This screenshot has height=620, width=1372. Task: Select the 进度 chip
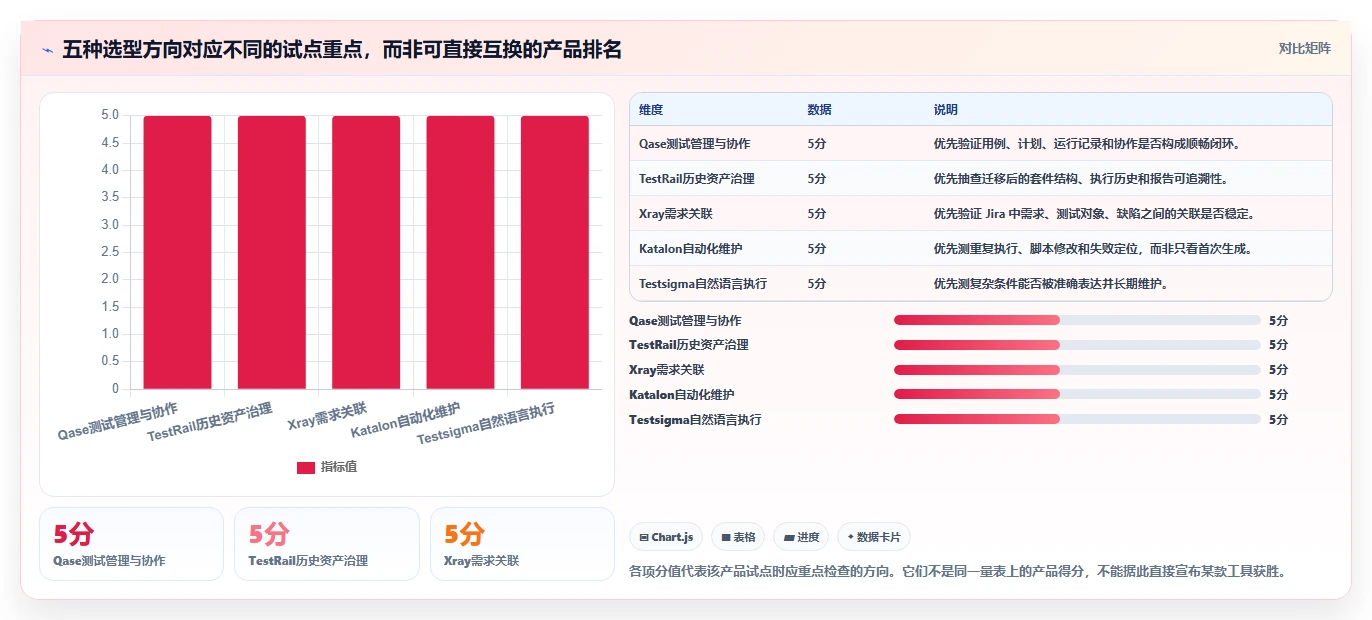tap(801, 537)
